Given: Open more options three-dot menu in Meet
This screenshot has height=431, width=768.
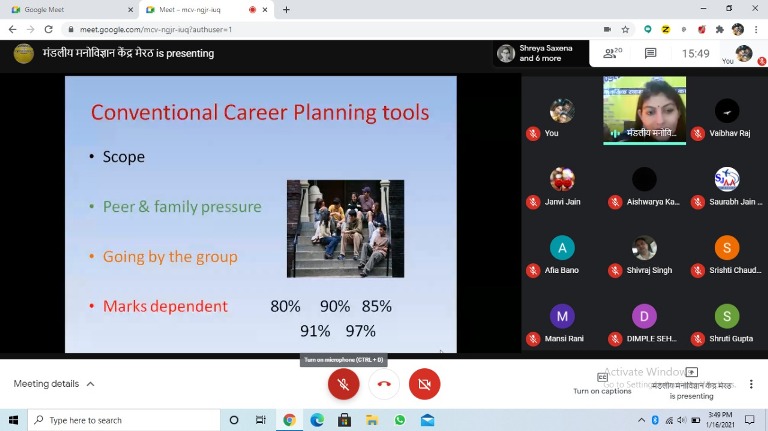Looking at the screenshot, I should pos(751,384).
